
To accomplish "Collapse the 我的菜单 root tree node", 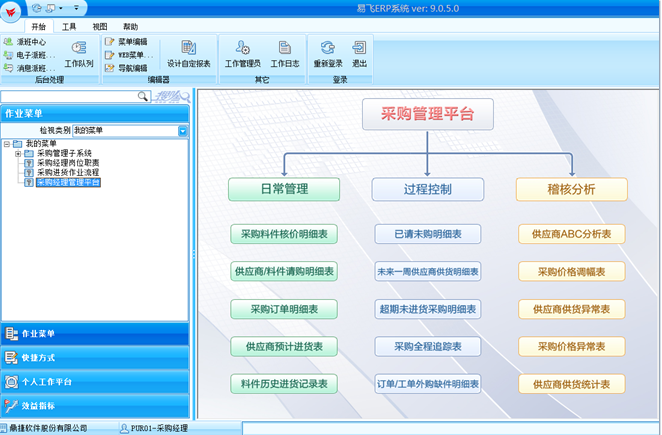I will [7, 144].
